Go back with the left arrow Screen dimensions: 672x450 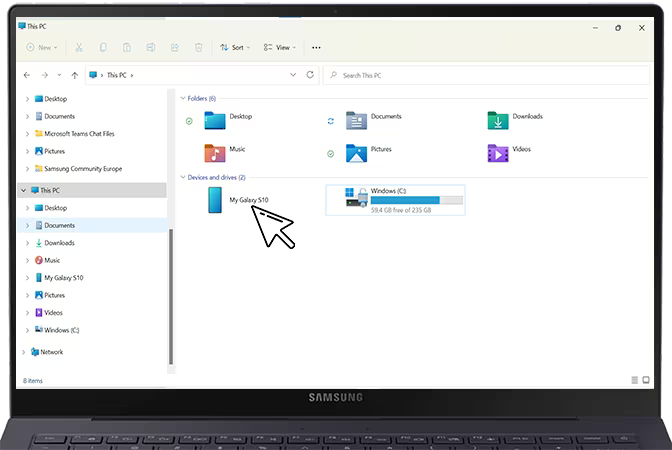(x=27, y=75)
